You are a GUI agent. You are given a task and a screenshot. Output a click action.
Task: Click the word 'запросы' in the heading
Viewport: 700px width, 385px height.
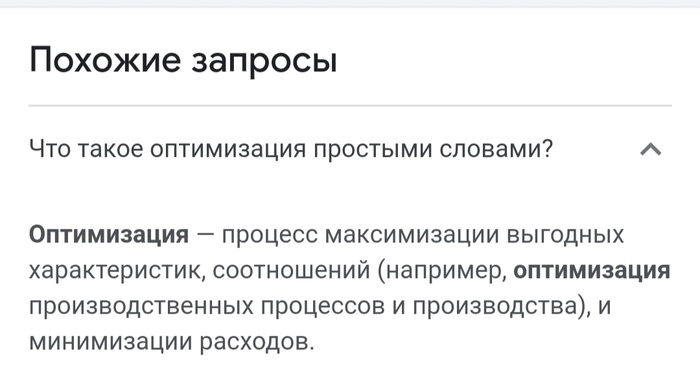pos(264,62)
